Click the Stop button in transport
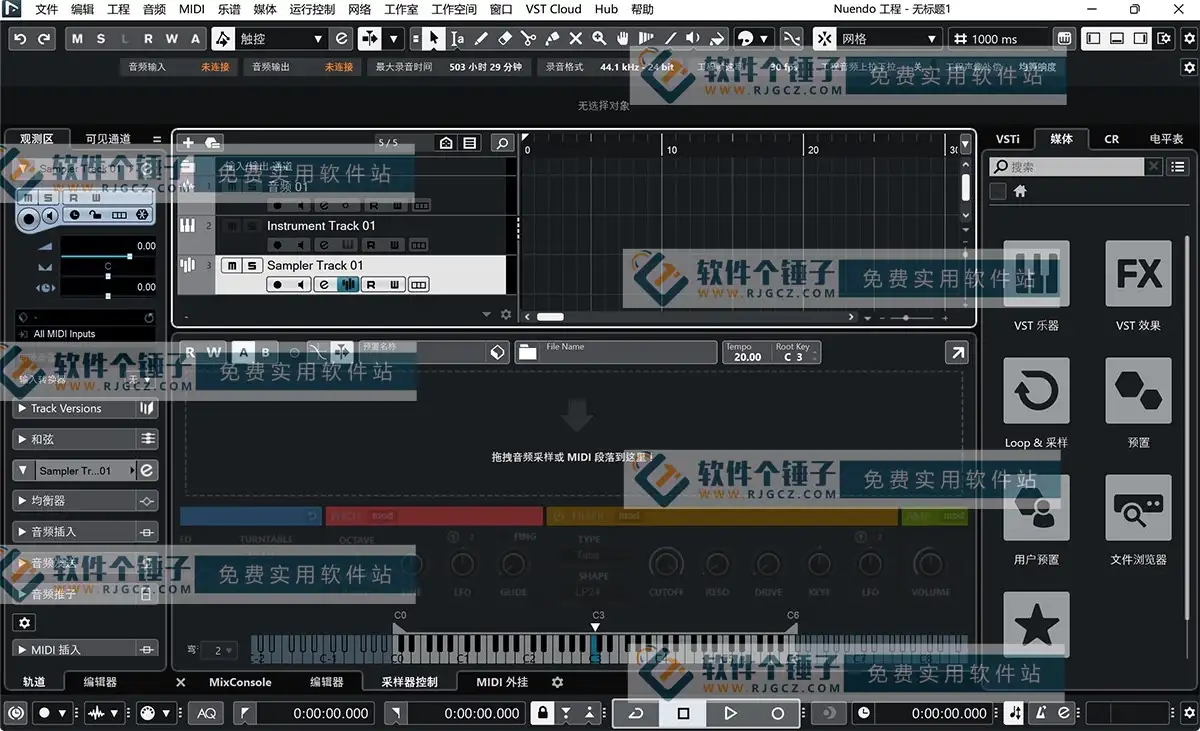 684,713
